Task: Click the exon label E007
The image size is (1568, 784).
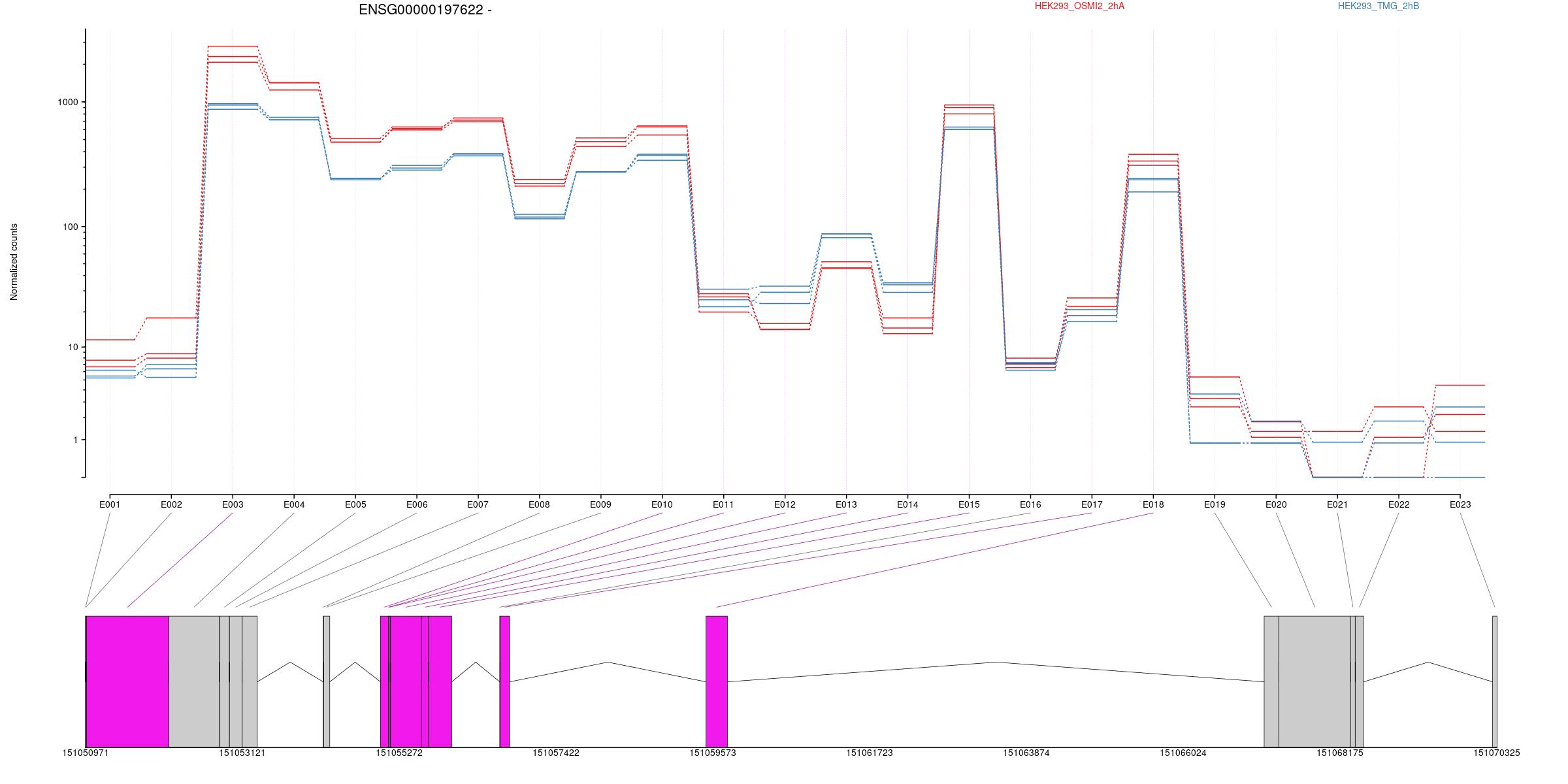Action: click(x=478, y=504)
